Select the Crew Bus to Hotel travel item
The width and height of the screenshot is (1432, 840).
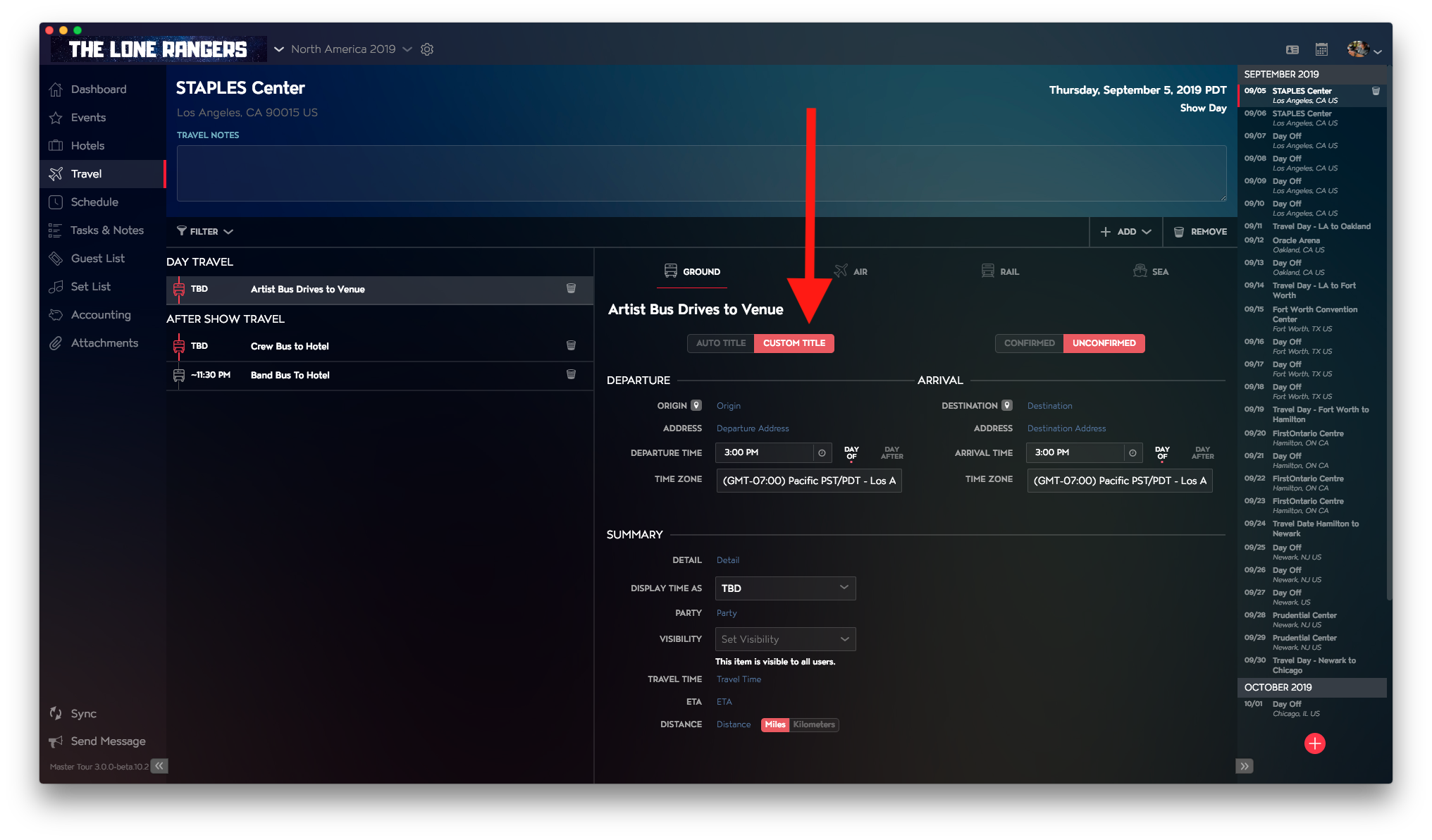coord(380,346)
